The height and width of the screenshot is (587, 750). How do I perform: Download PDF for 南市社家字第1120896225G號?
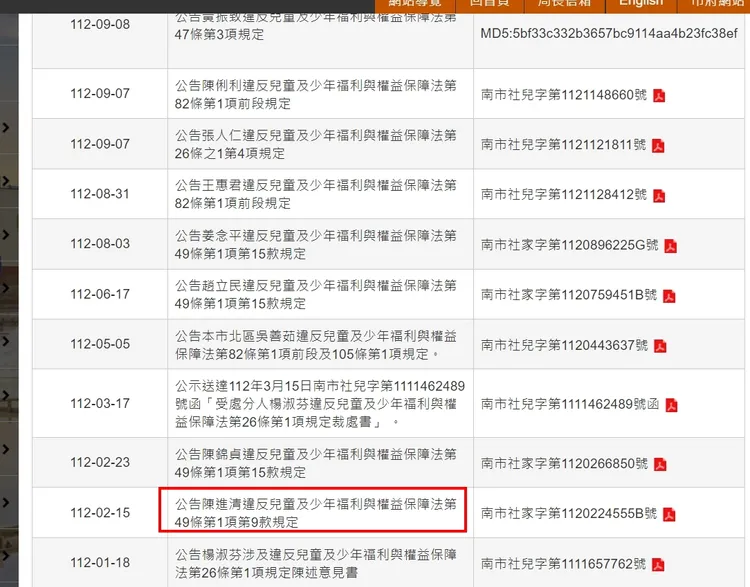click(x=671, y=245)
